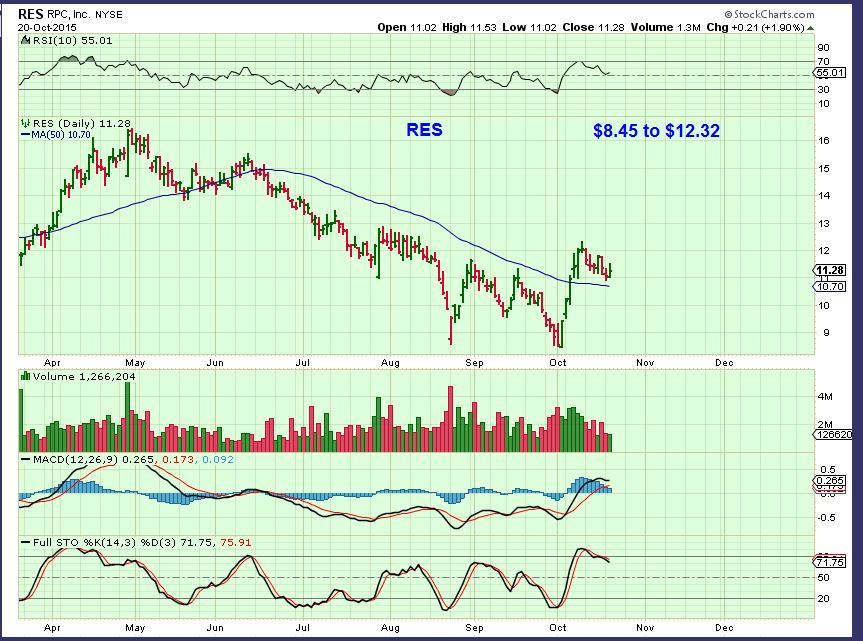Click the Close 11.28 value in header
The image size is (863, 641).
(593, 27)
